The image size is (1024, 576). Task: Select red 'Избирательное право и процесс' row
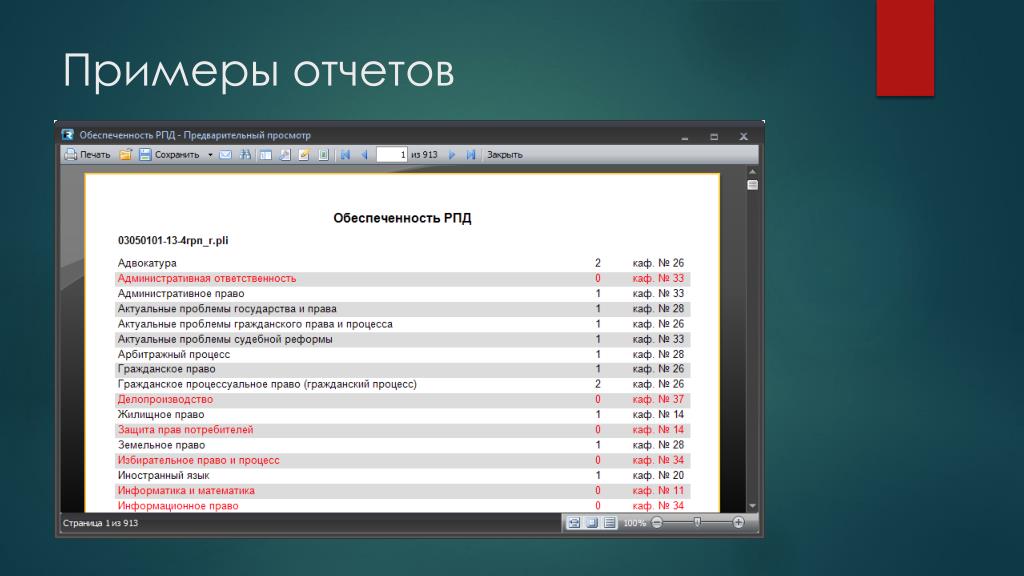402,460
